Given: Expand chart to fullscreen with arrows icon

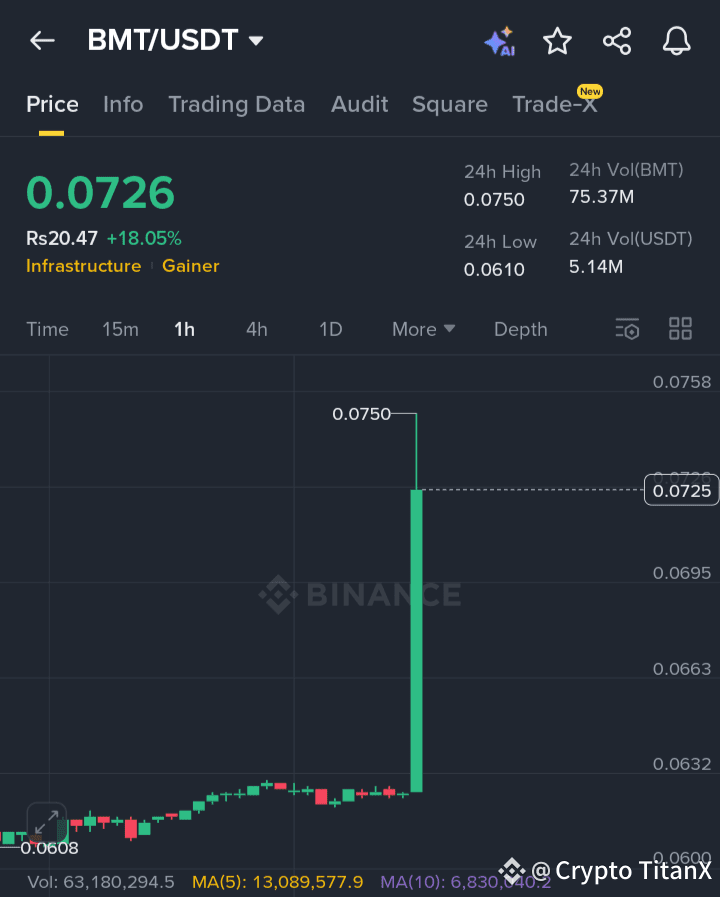Looking at the screenshot, I should point(47,823).
